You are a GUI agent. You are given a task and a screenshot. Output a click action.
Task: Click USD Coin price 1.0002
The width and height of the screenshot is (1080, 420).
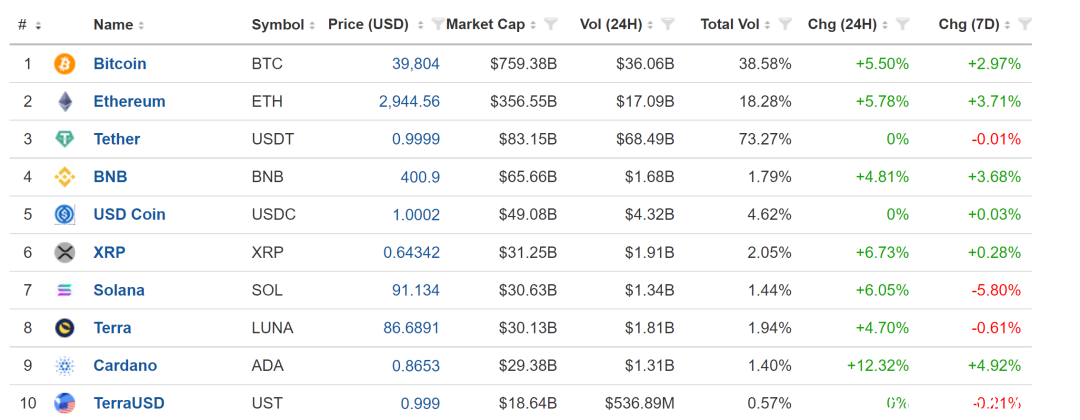point(416,215)
